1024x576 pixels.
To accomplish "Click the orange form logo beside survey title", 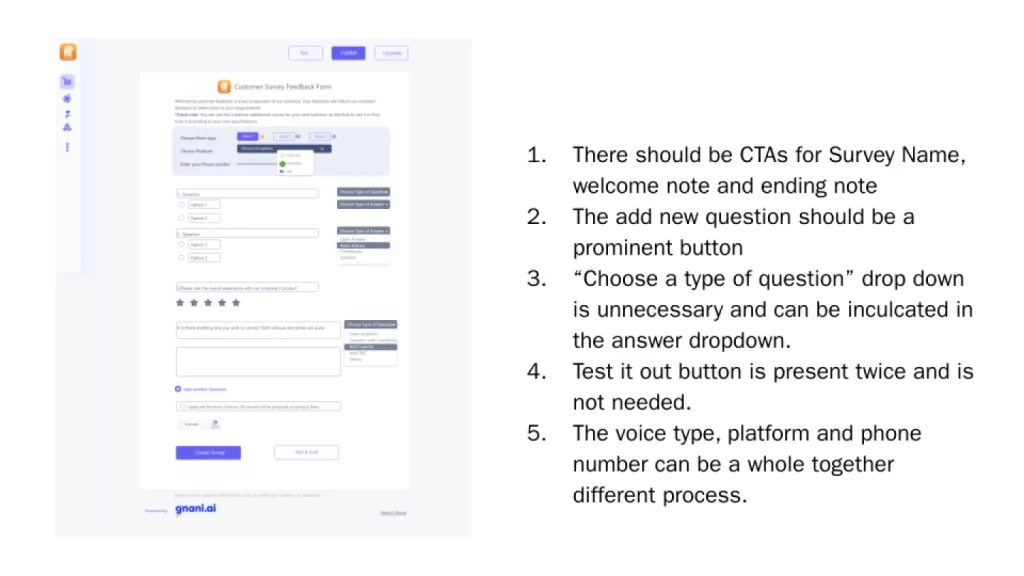I will point(224,86).
